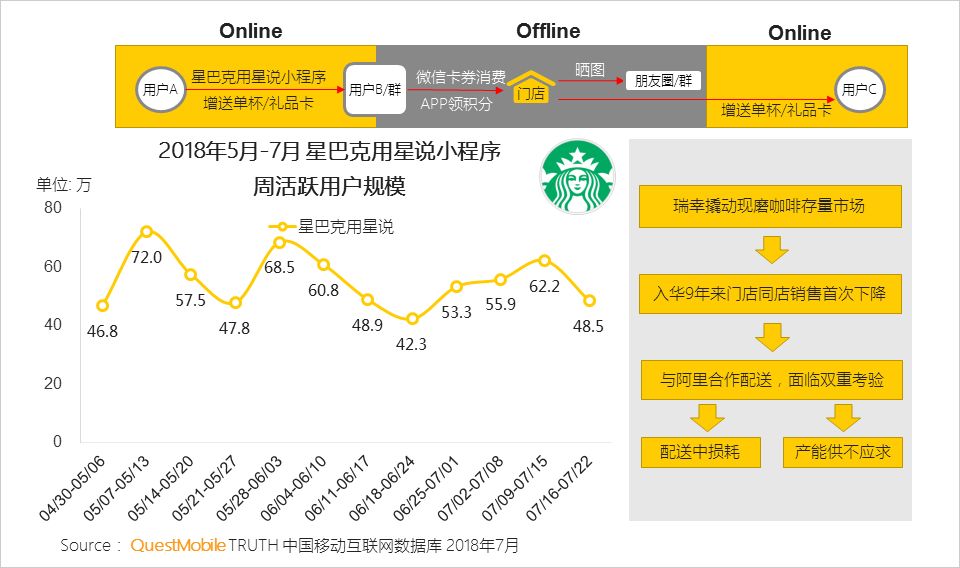The height and width of the screenshot is (568, 960).
Task: Click the 晒图 text
Action: click(590, 70)
